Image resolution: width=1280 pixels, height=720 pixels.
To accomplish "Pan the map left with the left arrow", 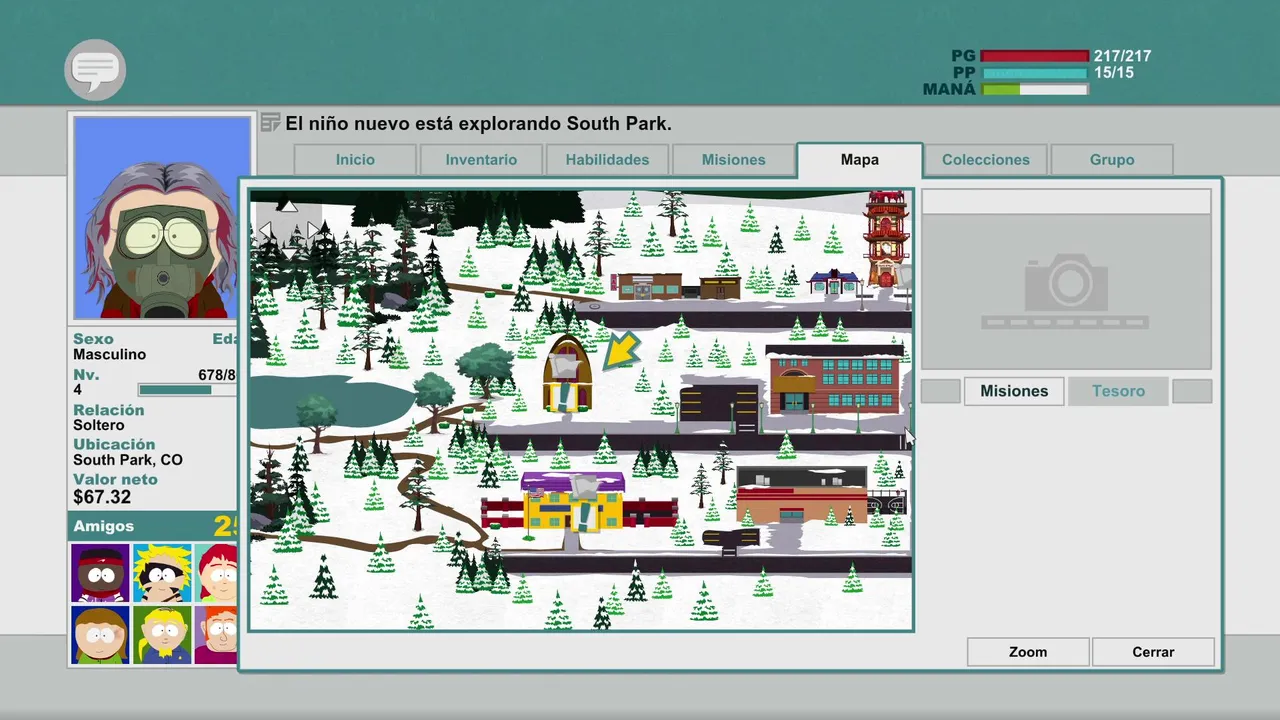I will [x=266, y=230].
